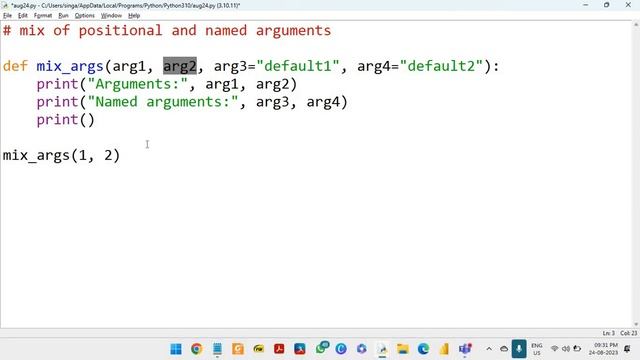Open the clock showing 09:31 PM
Image resolution: width=640 pixels, height=360 pixels.
[603, 349]
